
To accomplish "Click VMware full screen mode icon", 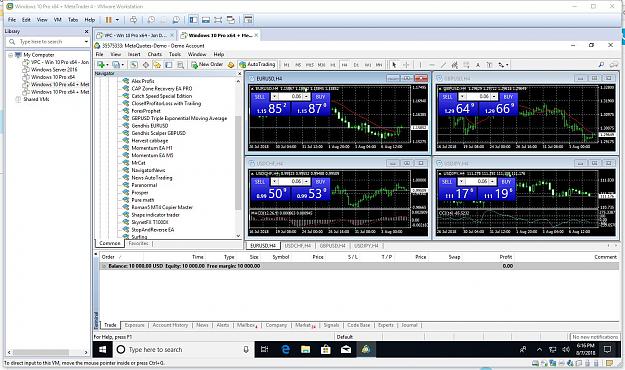I will point(218,20).
